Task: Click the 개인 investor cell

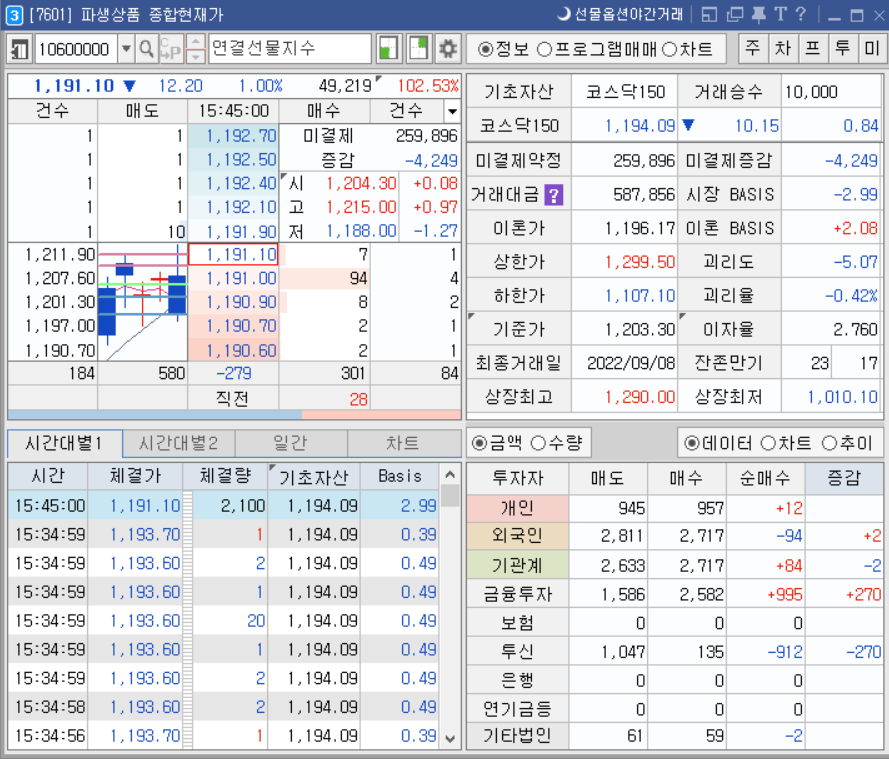Action: click(x=517, y=508)
